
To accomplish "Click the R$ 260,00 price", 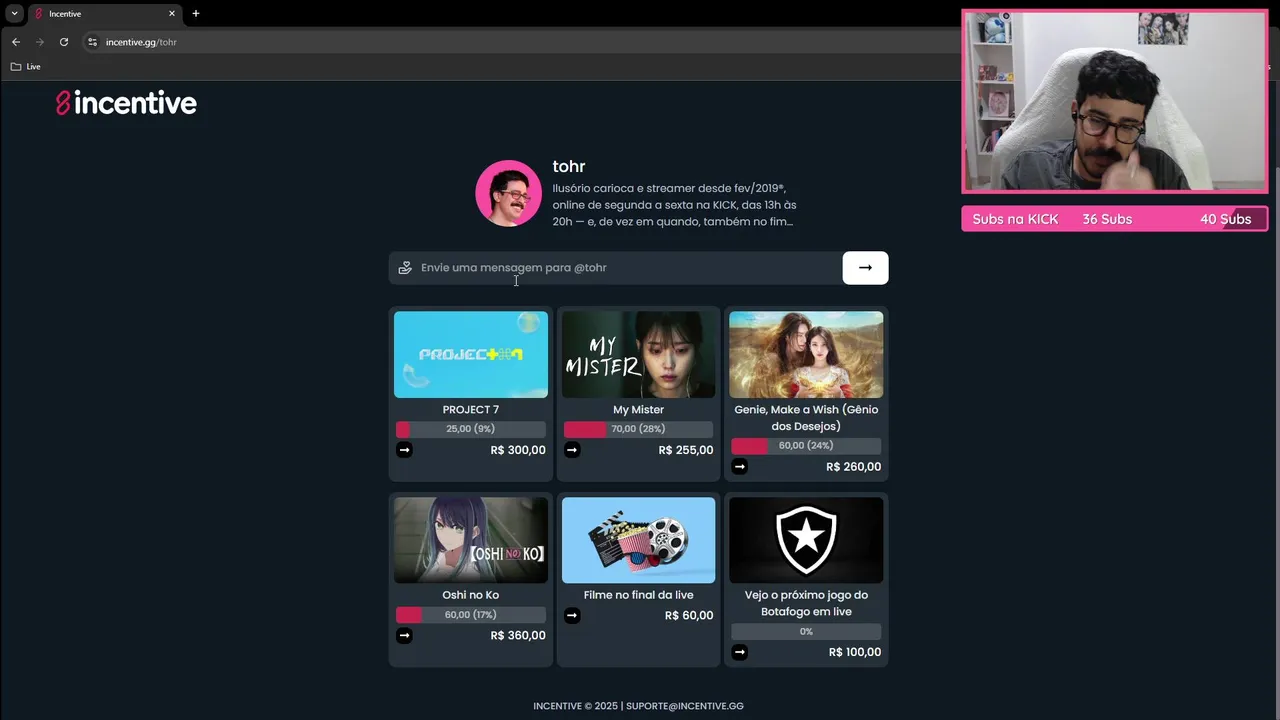I will [x=854, y=467].
